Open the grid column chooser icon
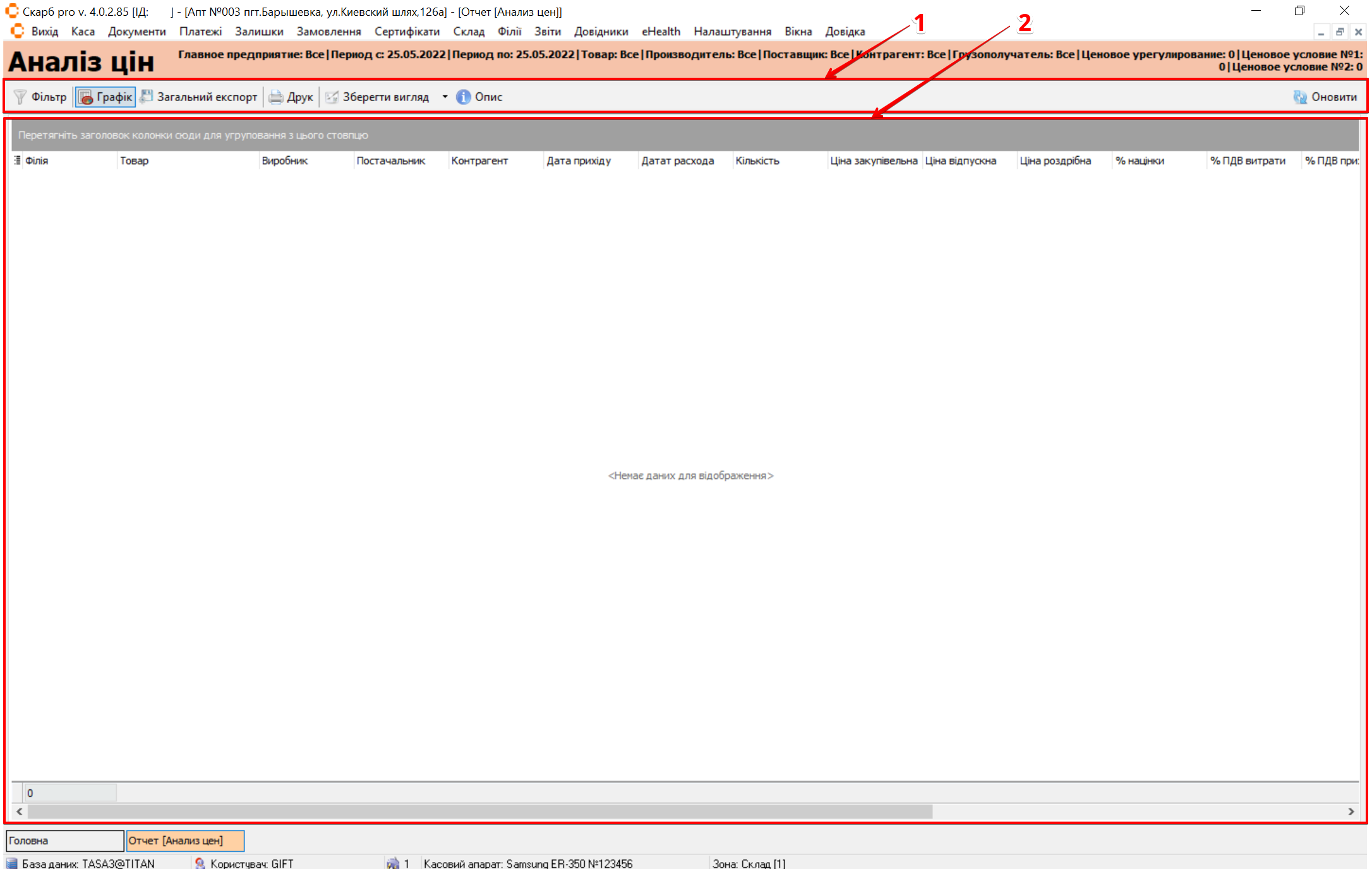1372x869 pixels. [17, 161]
